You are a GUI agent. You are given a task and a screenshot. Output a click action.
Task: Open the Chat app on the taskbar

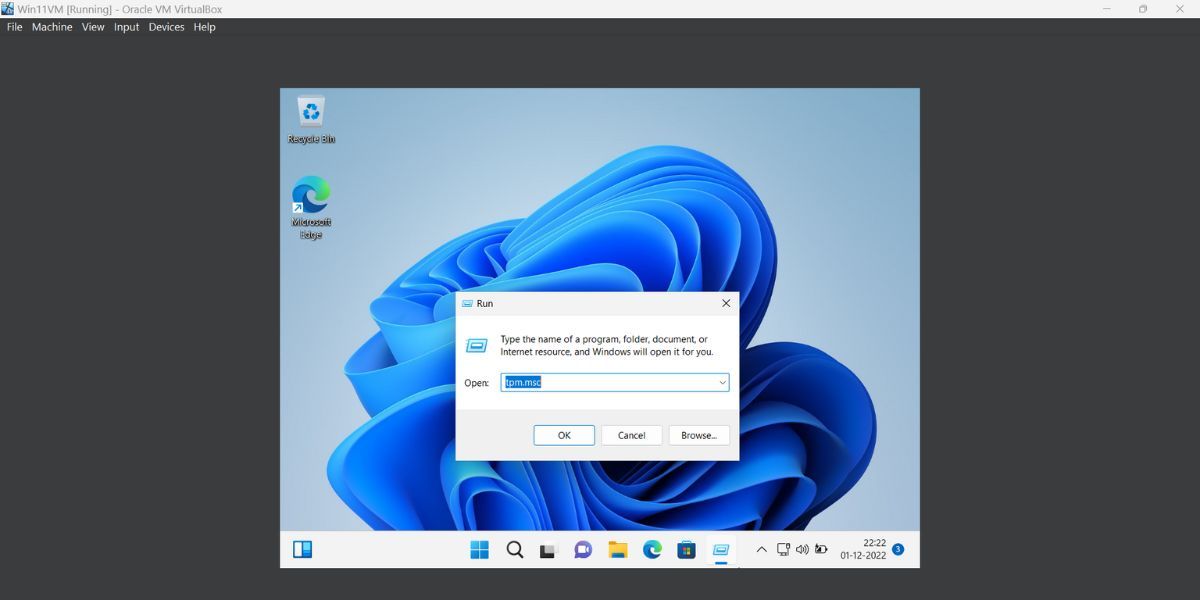[583, 549]
